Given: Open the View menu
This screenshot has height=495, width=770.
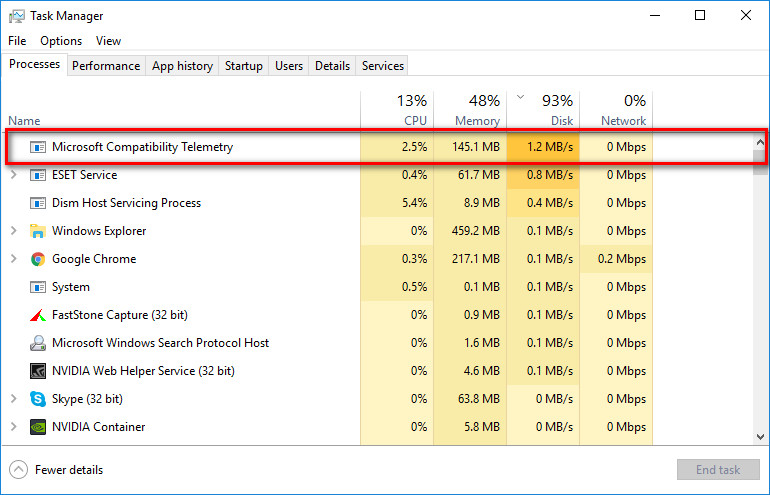Looking at the screenshot, I should [x=108, y=41].
